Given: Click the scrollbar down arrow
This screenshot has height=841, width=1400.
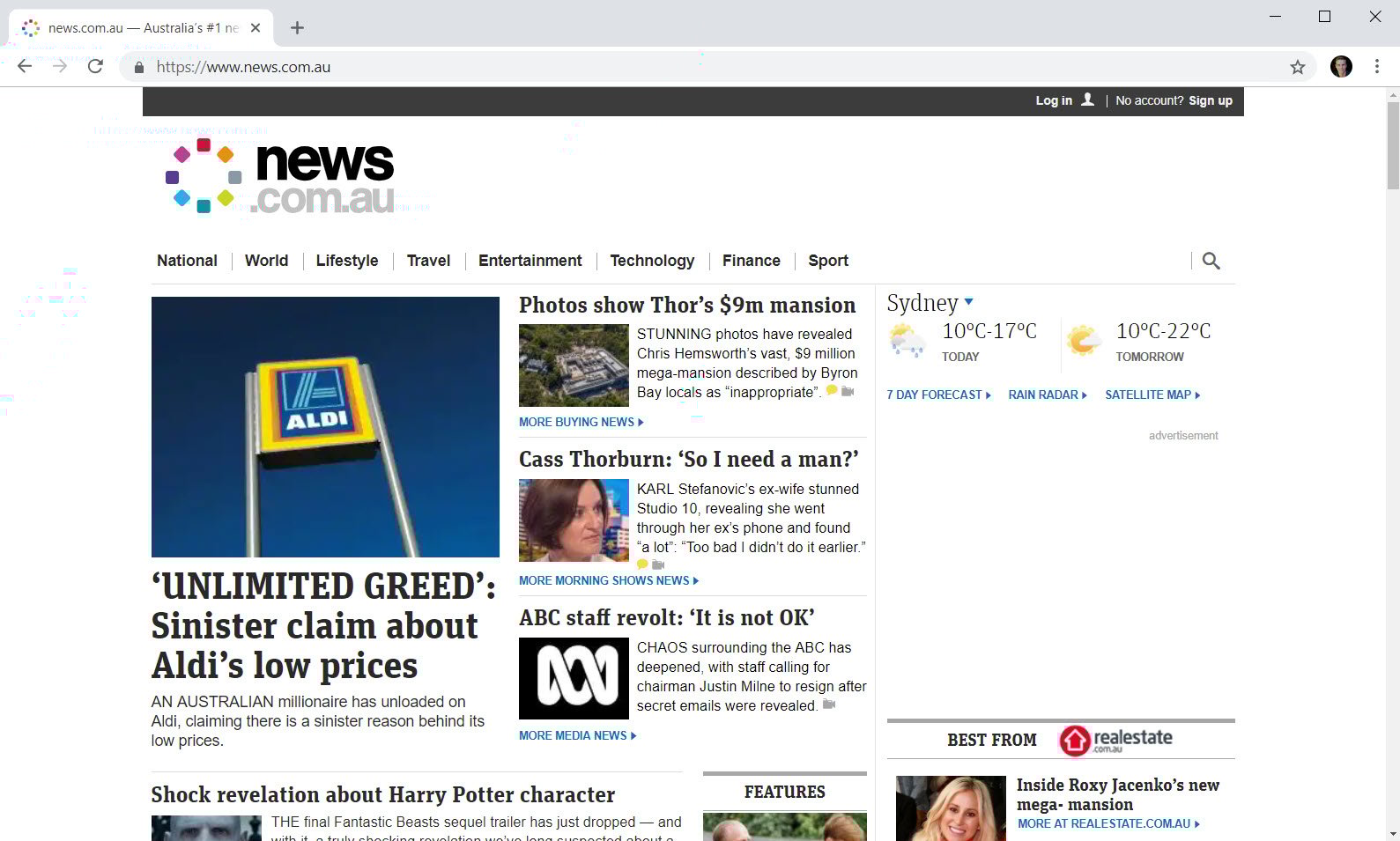Looking at the screenshot, I should click(1392, 833).
